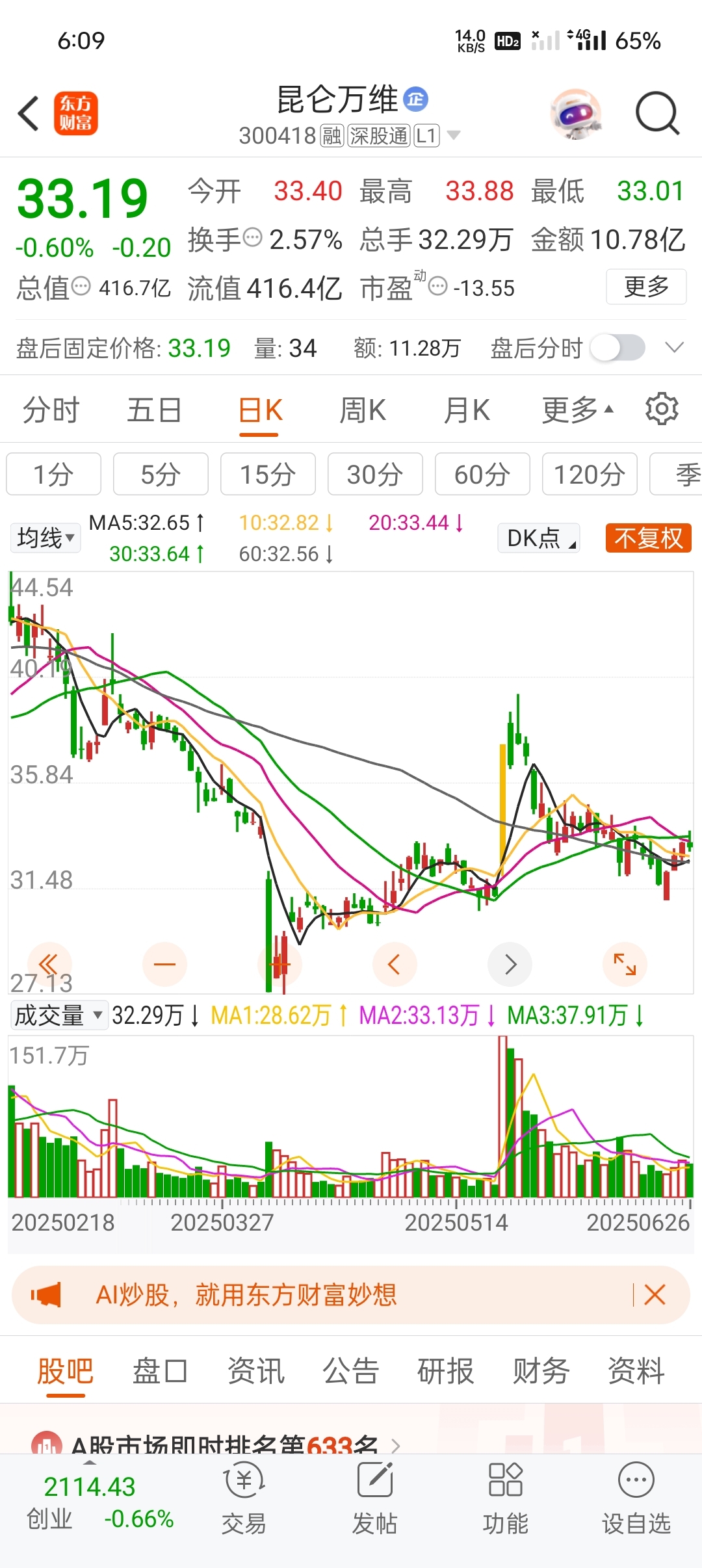702x1568 pixels.
Task: Open 公告 tab
Action: click(x=350, y=1371)
